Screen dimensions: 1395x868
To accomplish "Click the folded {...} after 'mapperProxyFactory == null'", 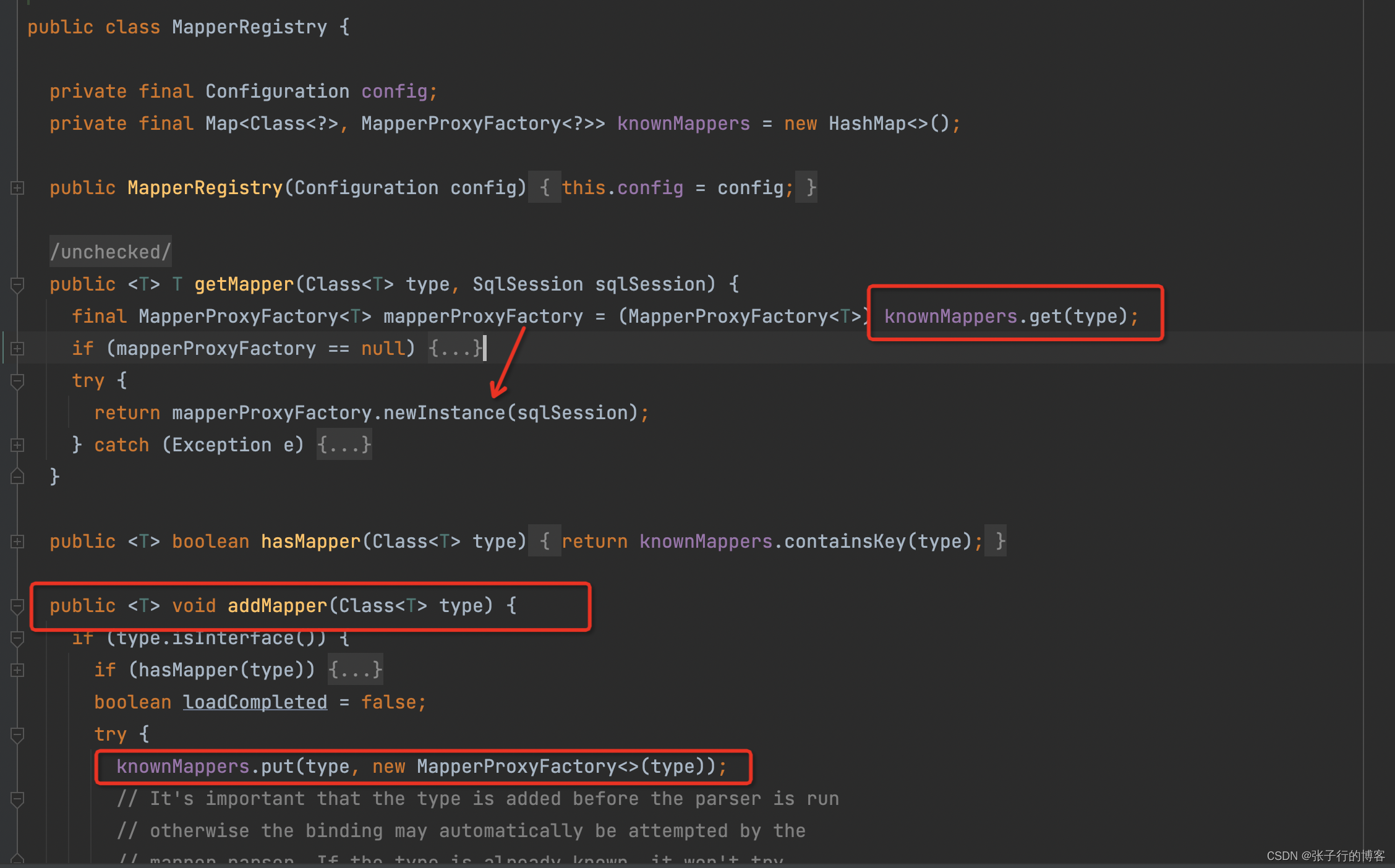I will (455, 349).
